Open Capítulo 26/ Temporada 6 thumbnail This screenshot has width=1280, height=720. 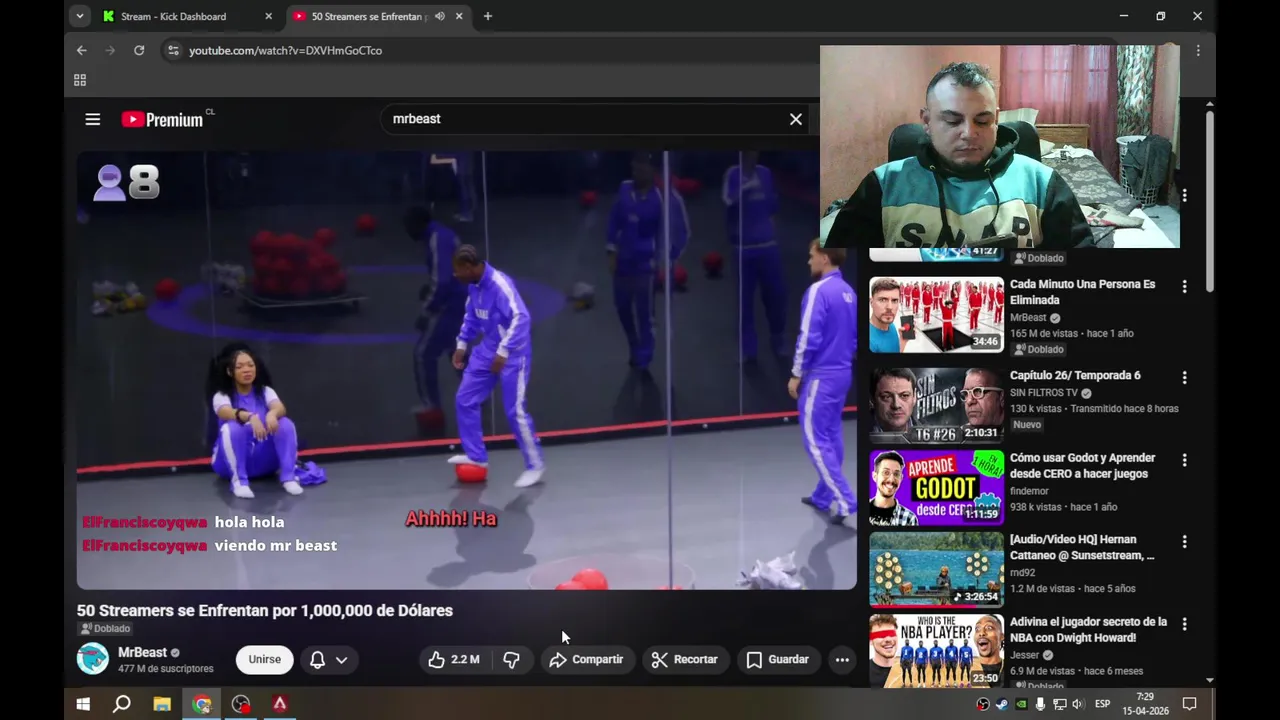tap(936, 405)
